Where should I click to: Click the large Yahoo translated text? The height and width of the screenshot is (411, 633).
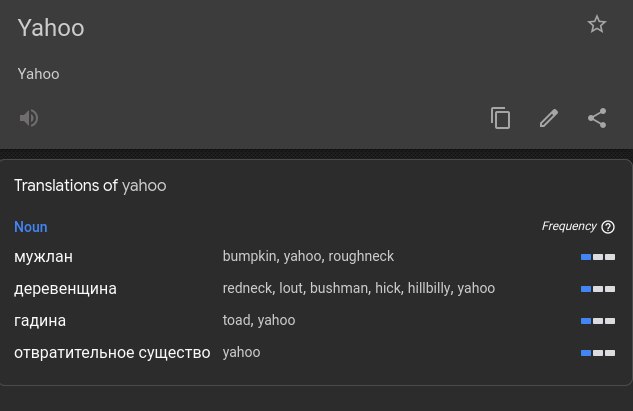[51, 28]
